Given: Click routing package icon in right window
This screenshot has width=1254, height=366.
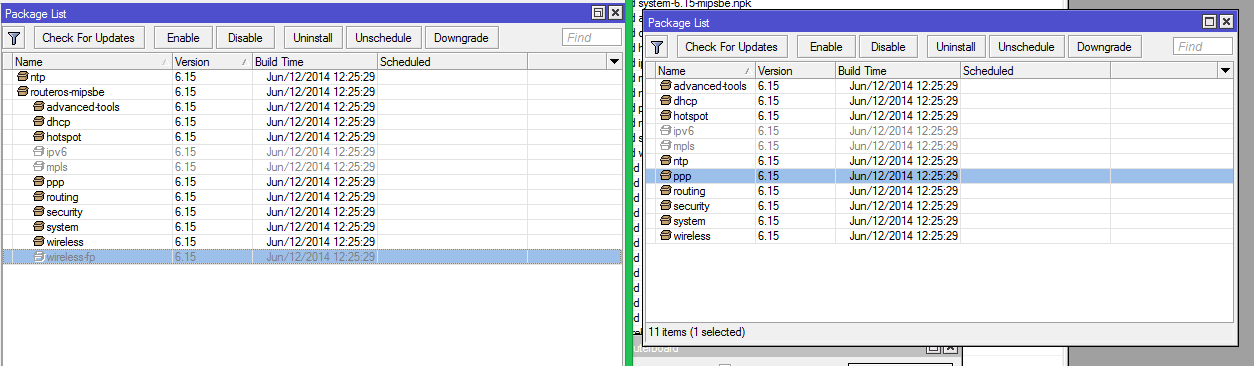Looking at the screenshot, I should 666,191.
